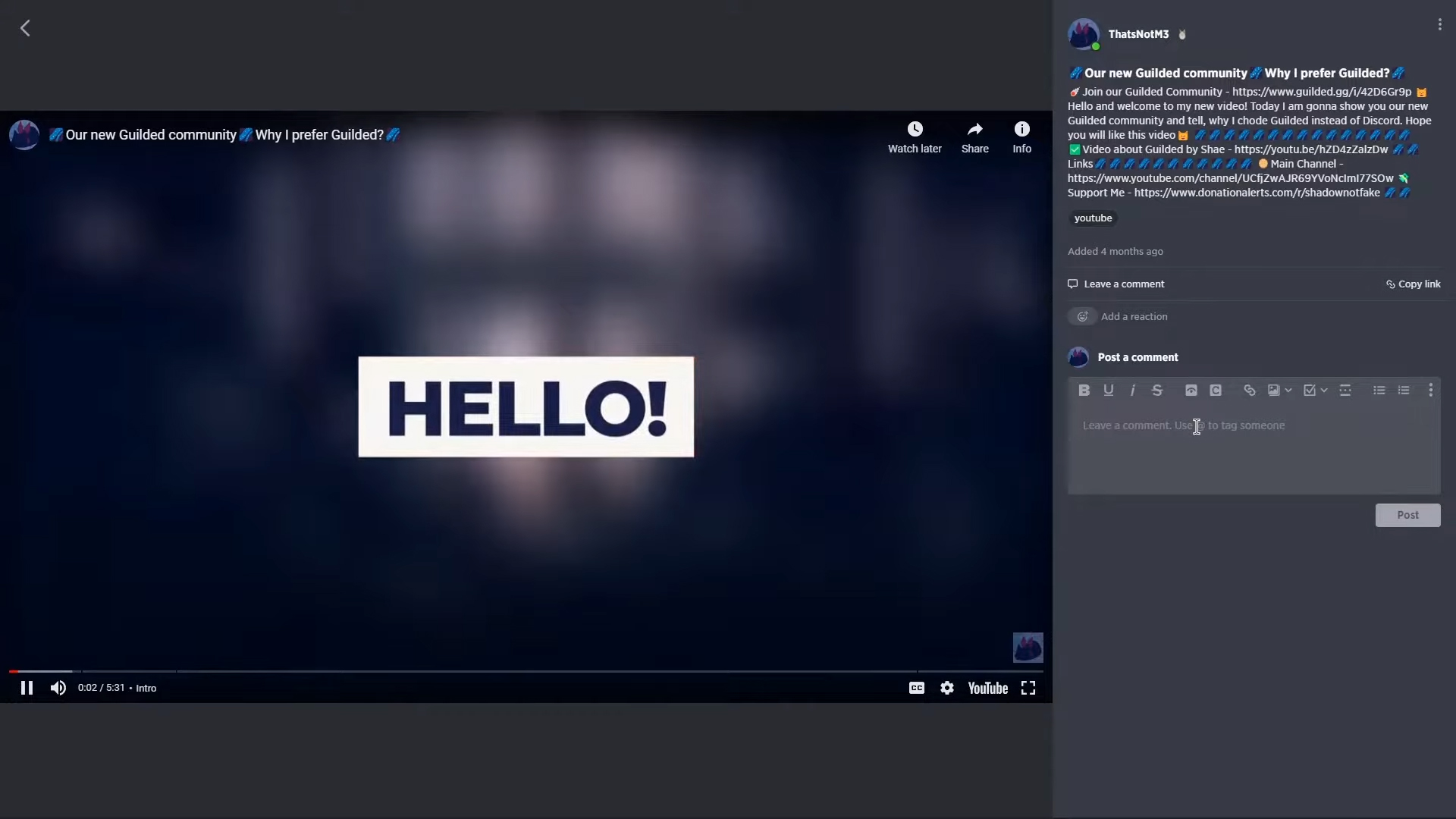Viewport: 1456px width, 819px height.
Task: Insert a divider line in the comment
Action: [x=1345, y=390]
